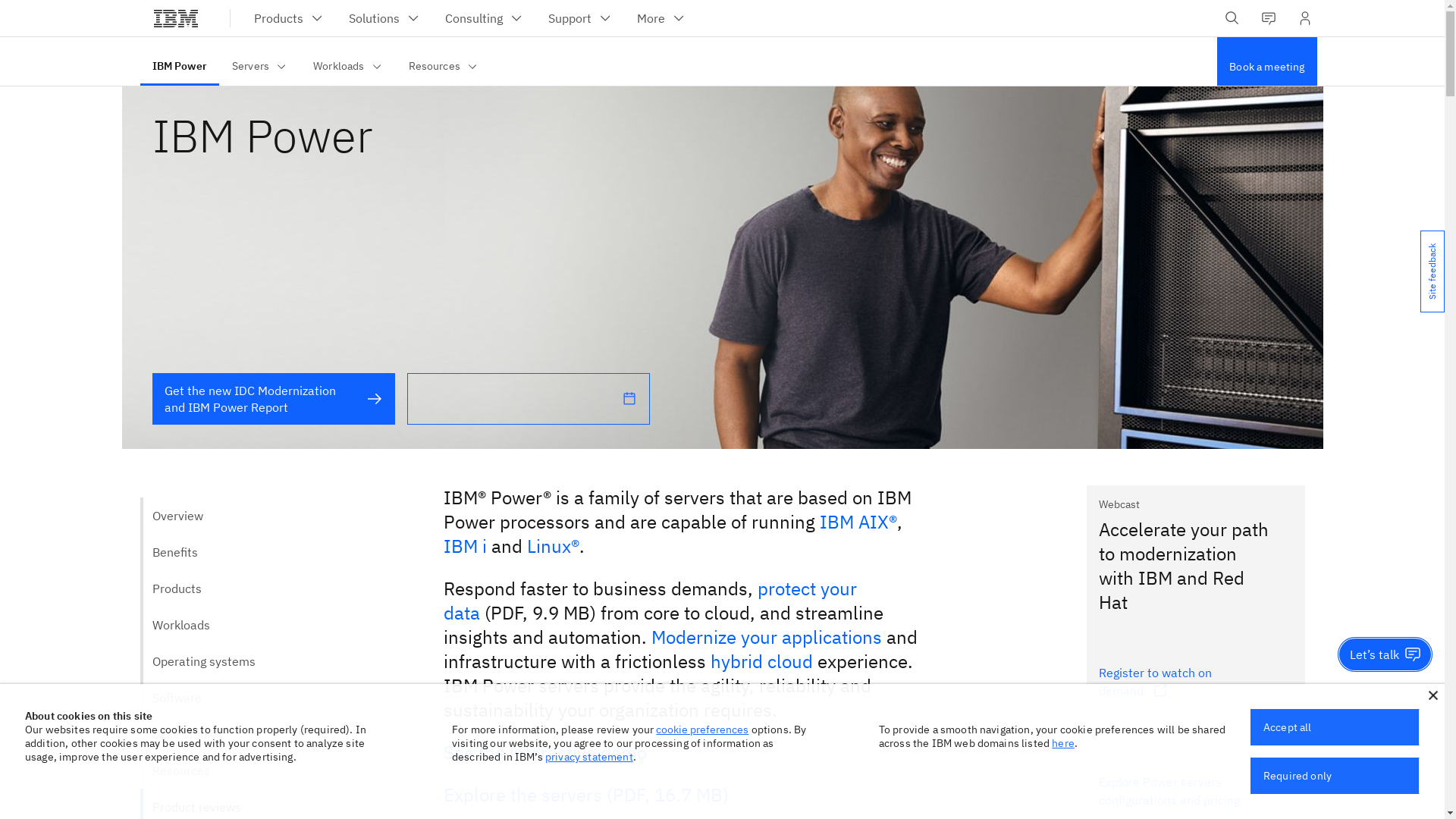Open the Resources submenu dropdown

[x=443, y=66]
